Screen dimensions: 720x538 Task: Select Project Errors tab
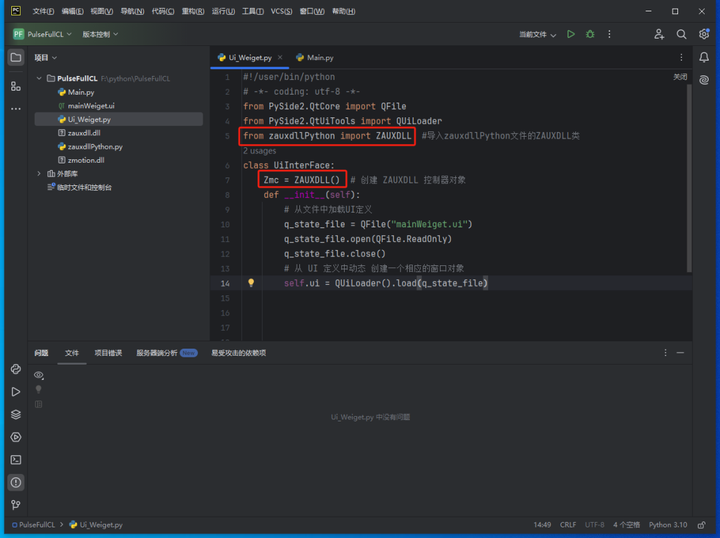tap(108, 353)
